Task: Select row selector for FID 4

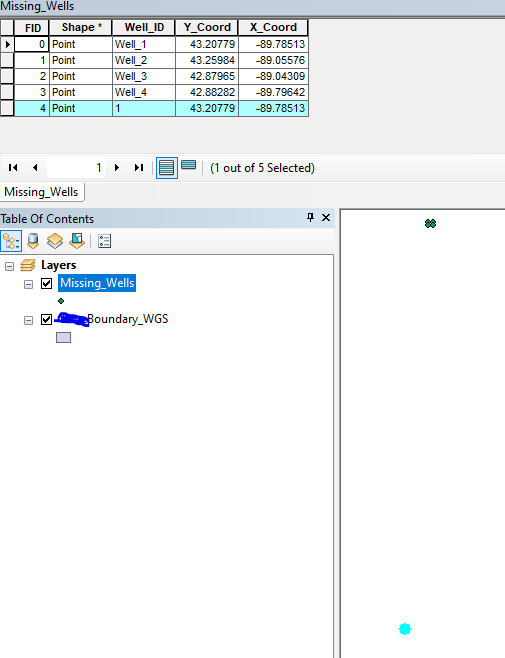Action: (7, 108)
